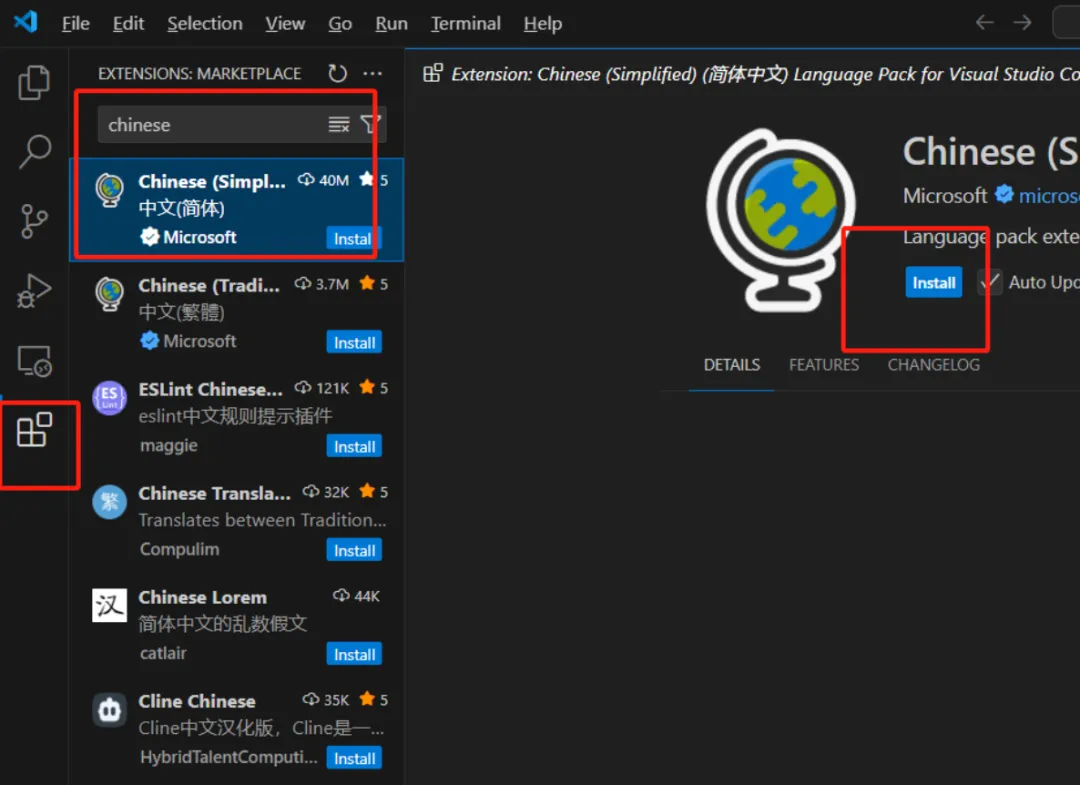Screen dimensions: 1080x785
Task: Select the ESLint Chinese extension title
Action: pos(210,389)
